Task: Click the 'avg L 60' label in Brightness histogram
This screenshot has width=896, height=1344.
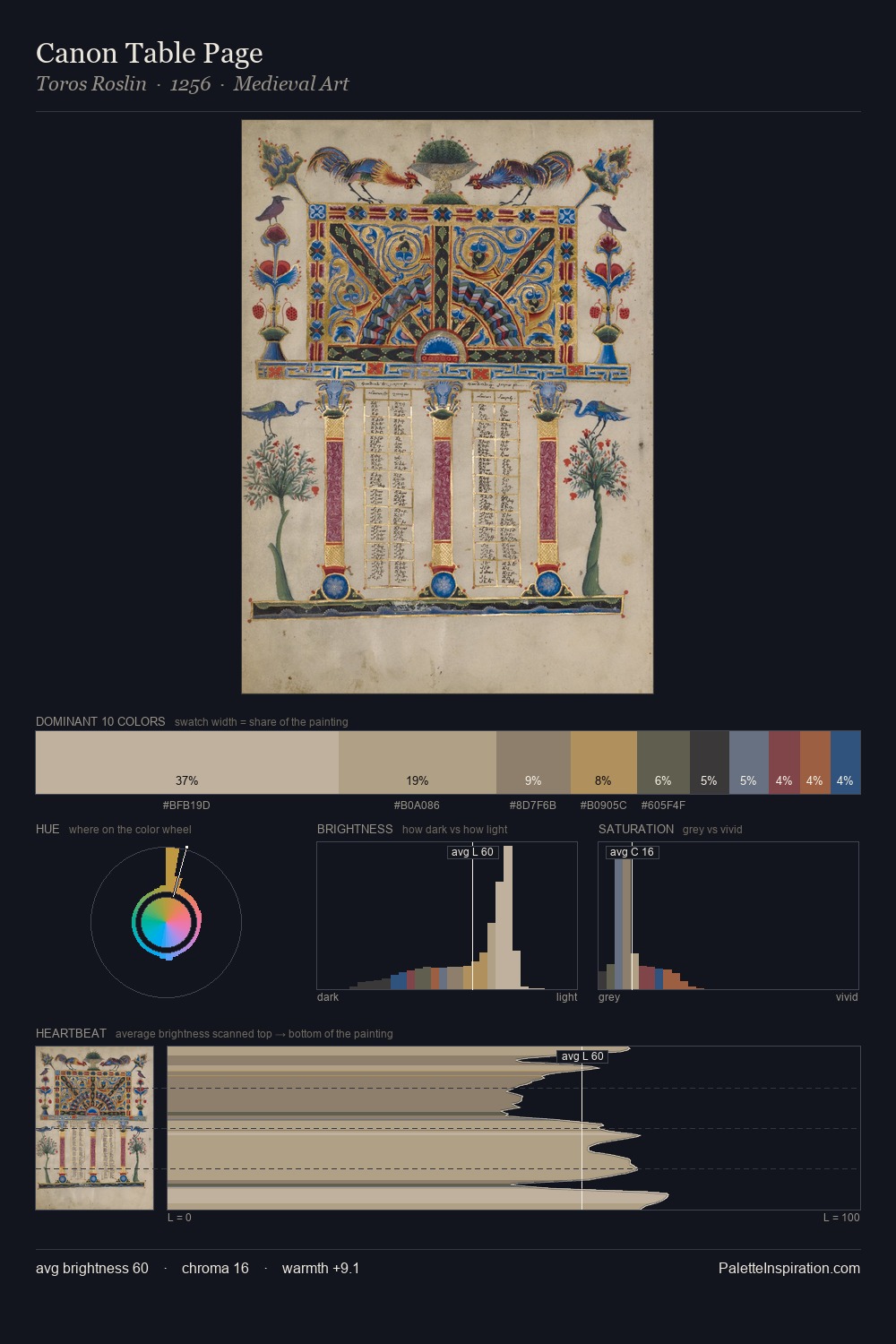Action: (473, 852)
